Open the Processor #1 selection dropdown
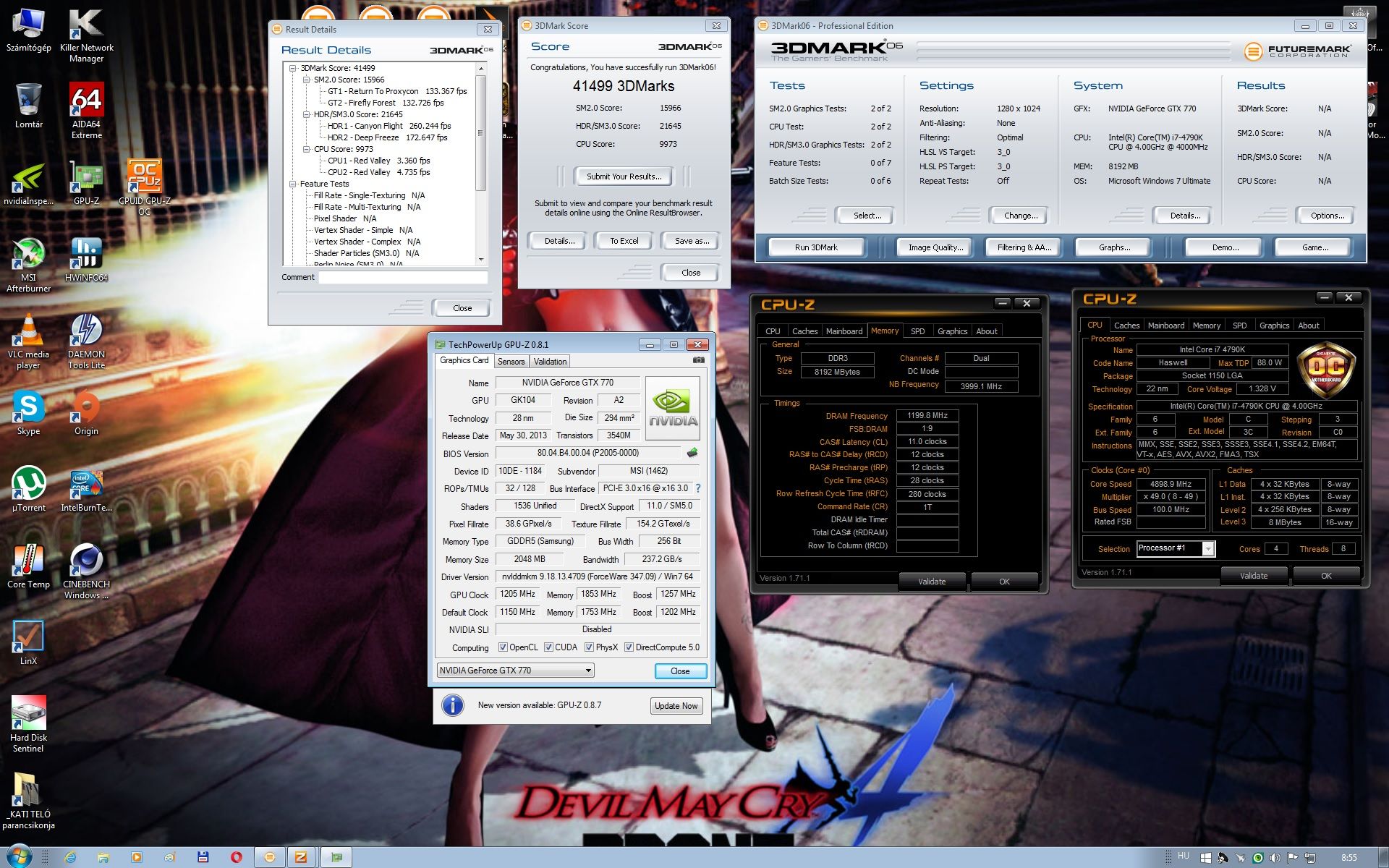 (1176, 548)
